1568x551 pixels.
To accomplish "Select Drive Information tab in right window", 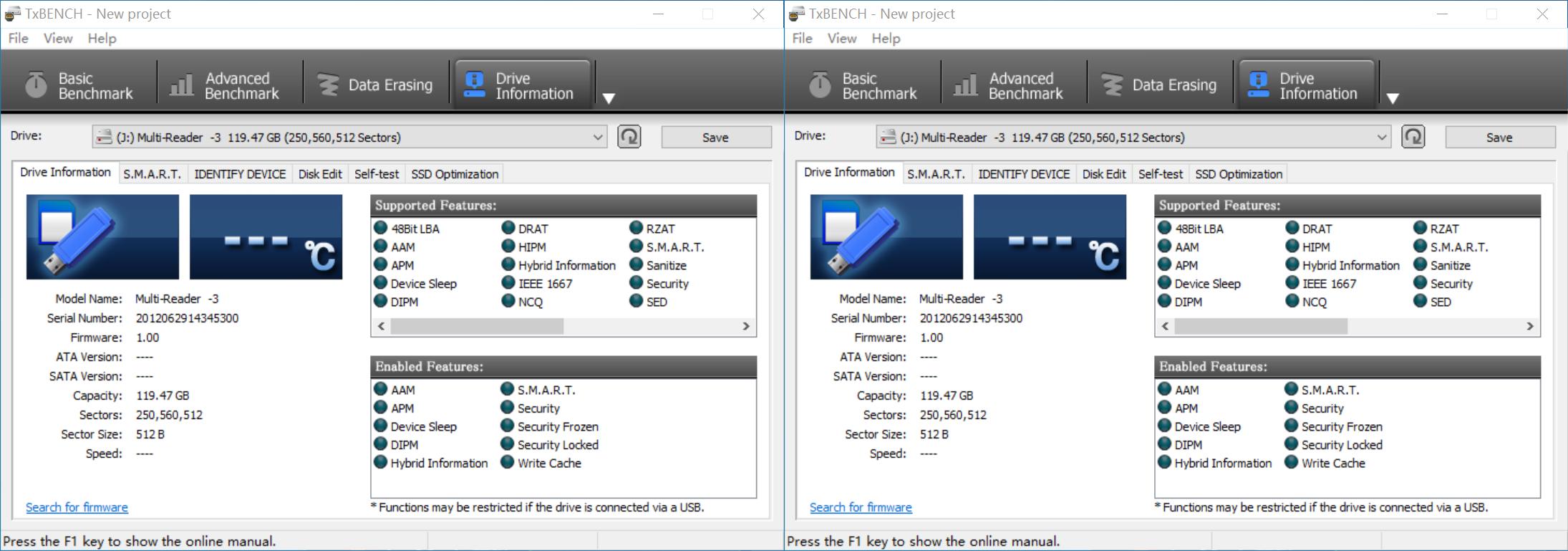I will click(849, 173).
